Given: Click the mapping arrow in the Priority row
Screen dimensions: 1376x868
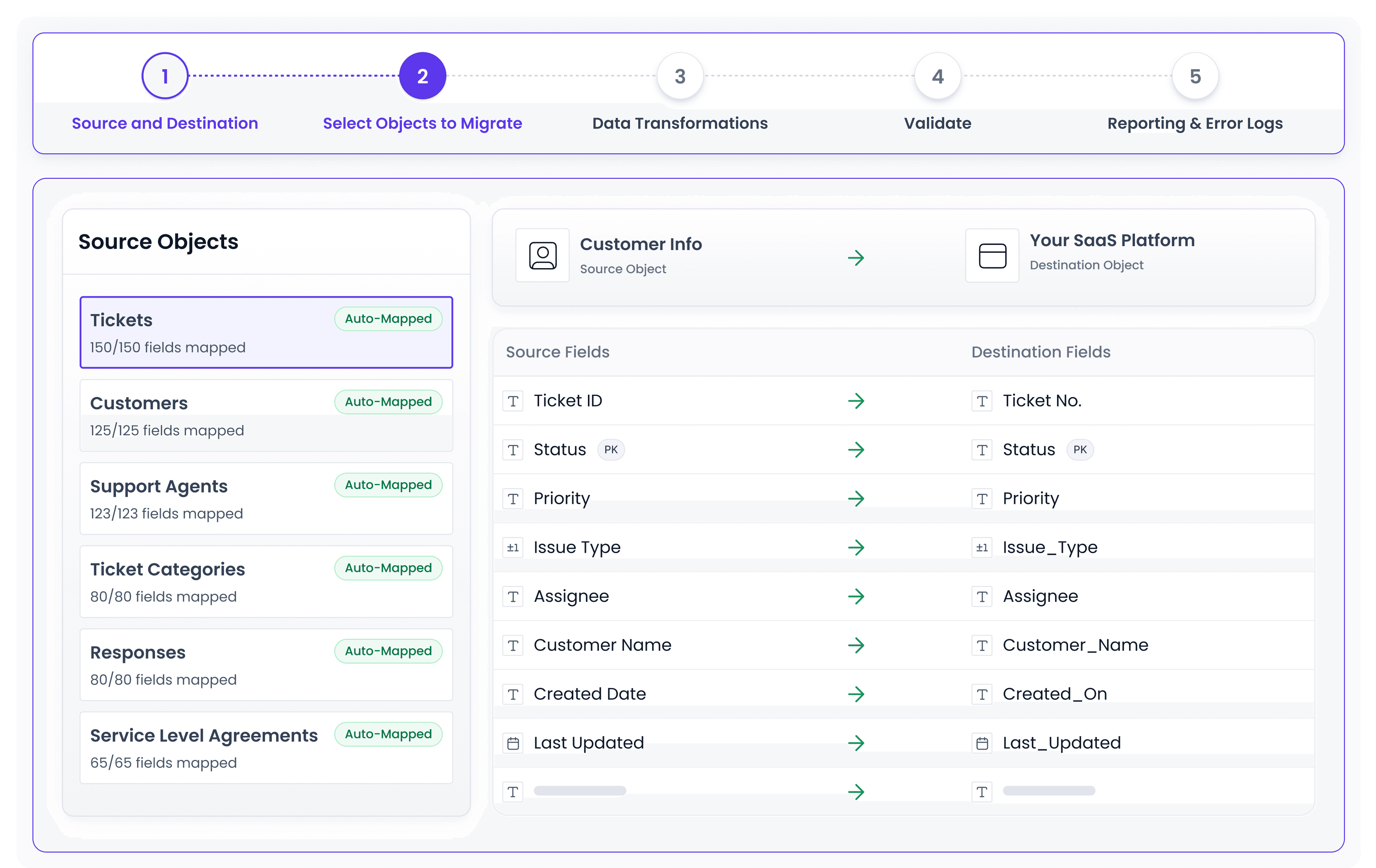Looking at the screenshot, I should pyautogui.click(x=855, y=498).
